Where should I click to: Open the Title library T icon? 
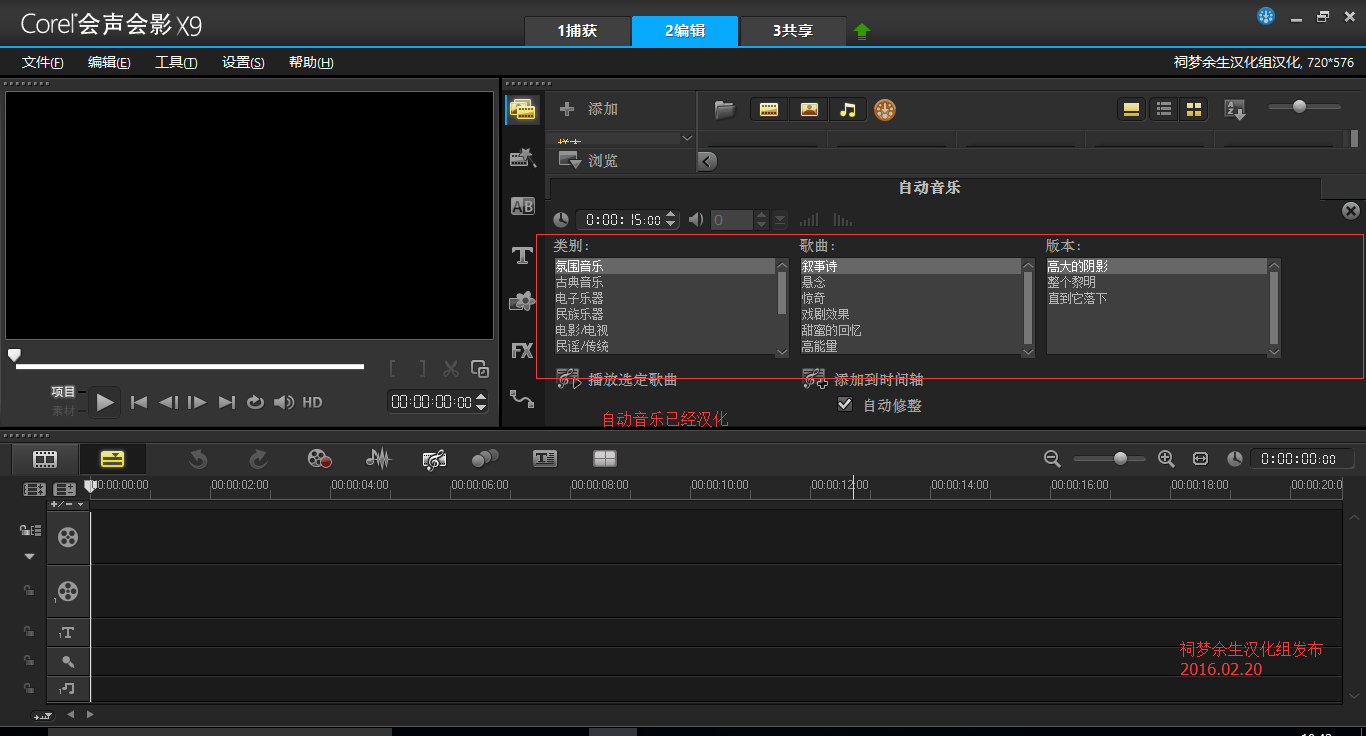click(x=522, y=255)
